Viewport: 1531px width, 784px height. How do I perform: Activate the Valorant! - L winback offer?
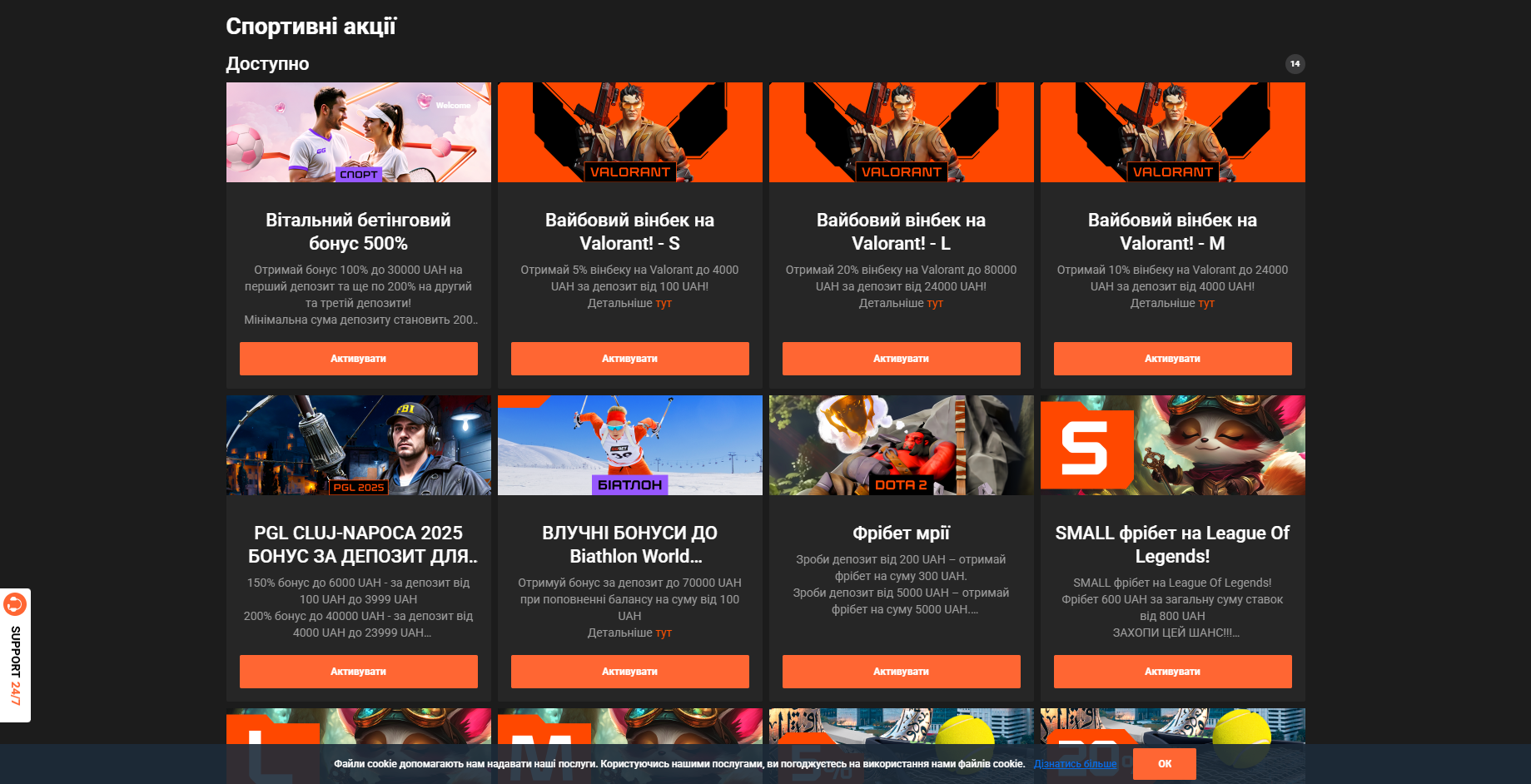click(x=901, y=359)
